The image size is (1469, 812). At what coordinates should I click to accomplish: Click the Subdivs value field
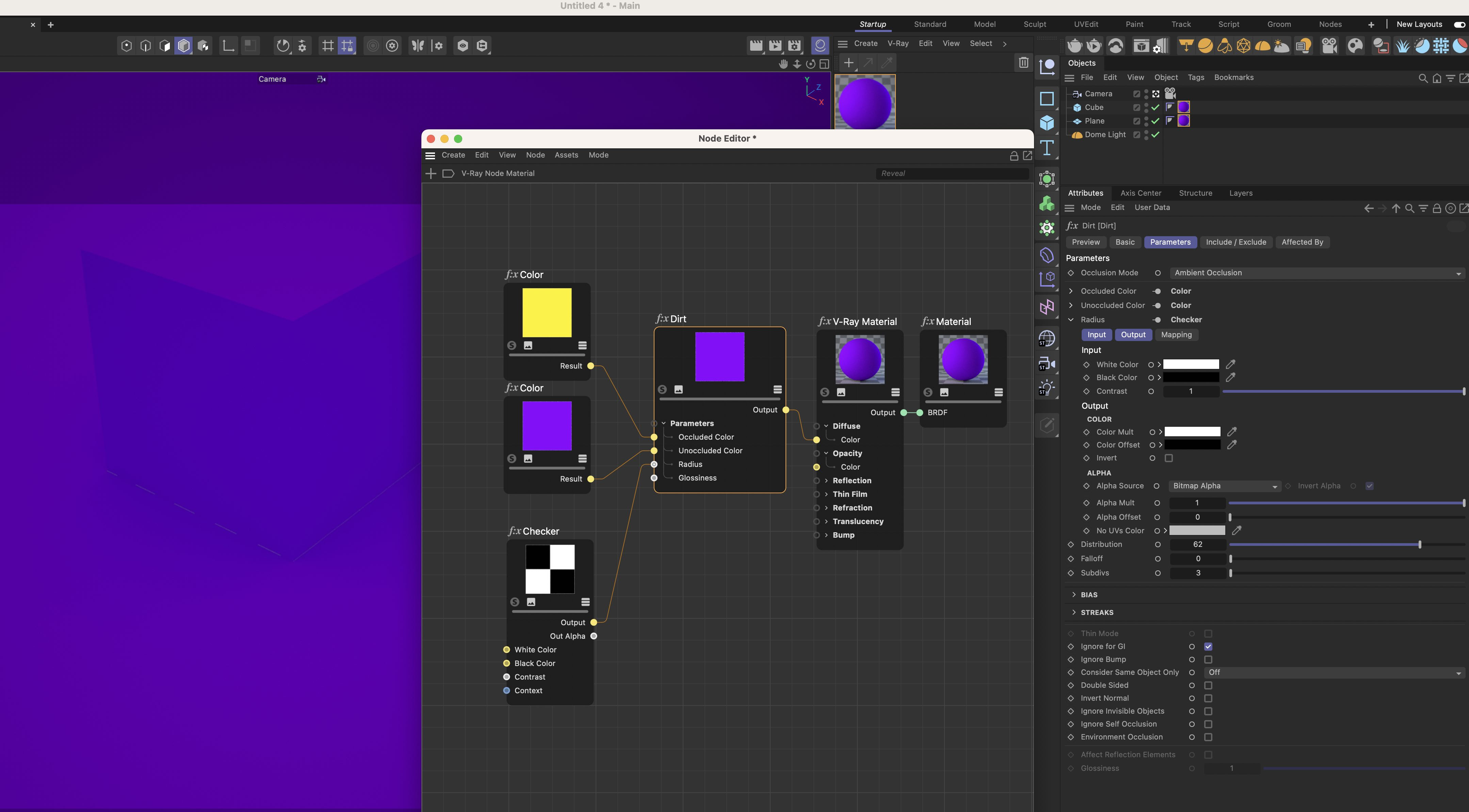point(1197,573)
